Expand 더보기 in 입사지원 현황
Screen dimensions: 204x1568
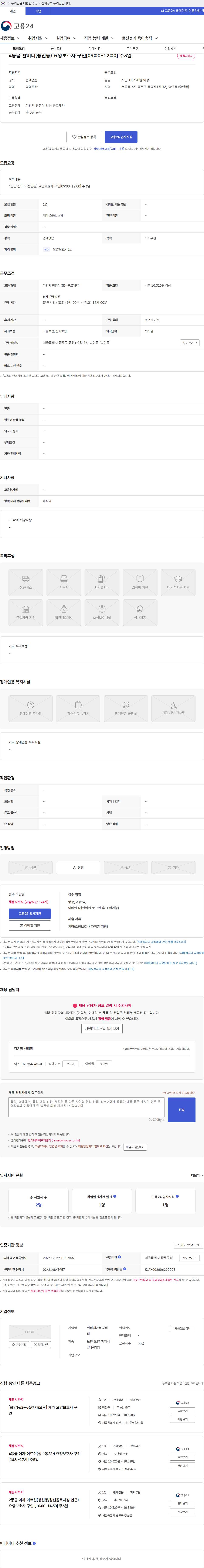coord(197,1175)
